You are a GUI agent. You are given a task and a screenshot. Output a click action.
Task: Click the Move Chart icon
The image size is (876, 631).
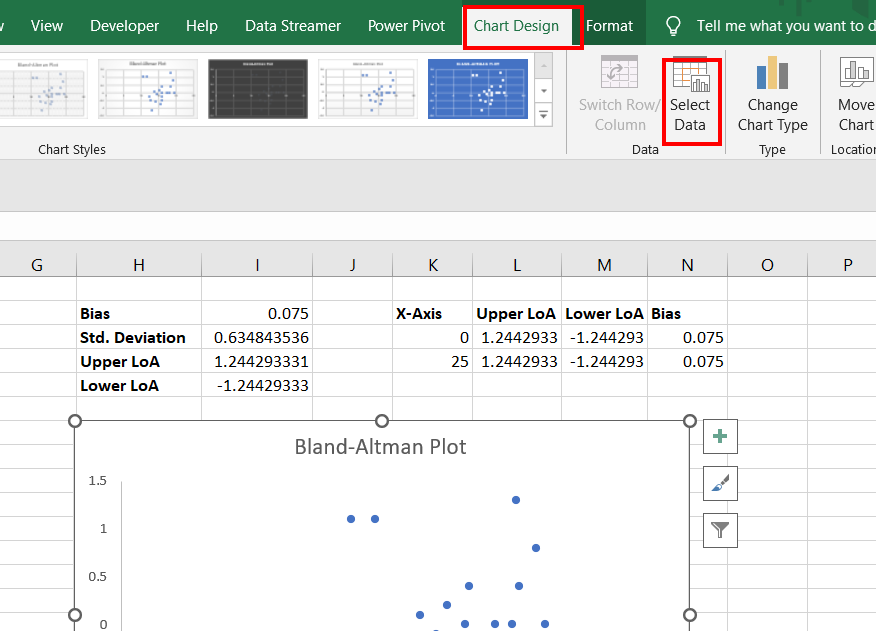pos(857,73)
